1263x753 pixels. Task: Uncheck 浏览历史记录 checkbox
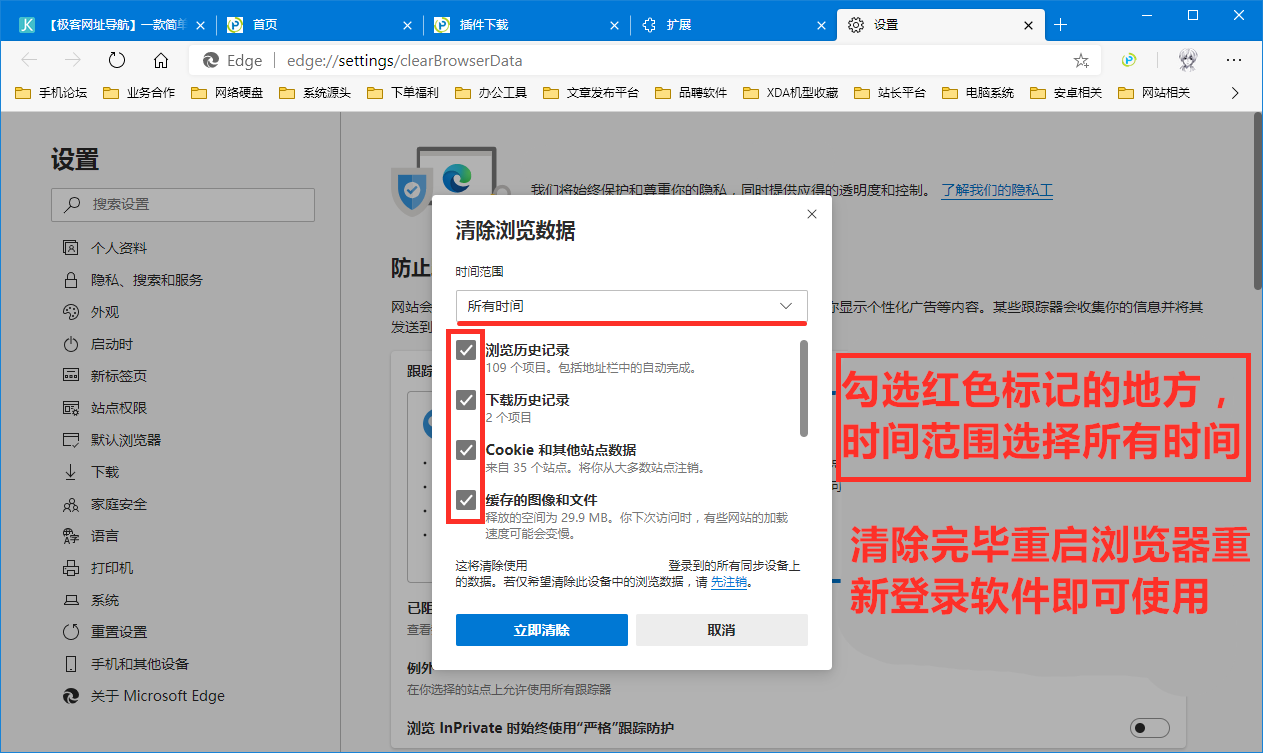465,349
